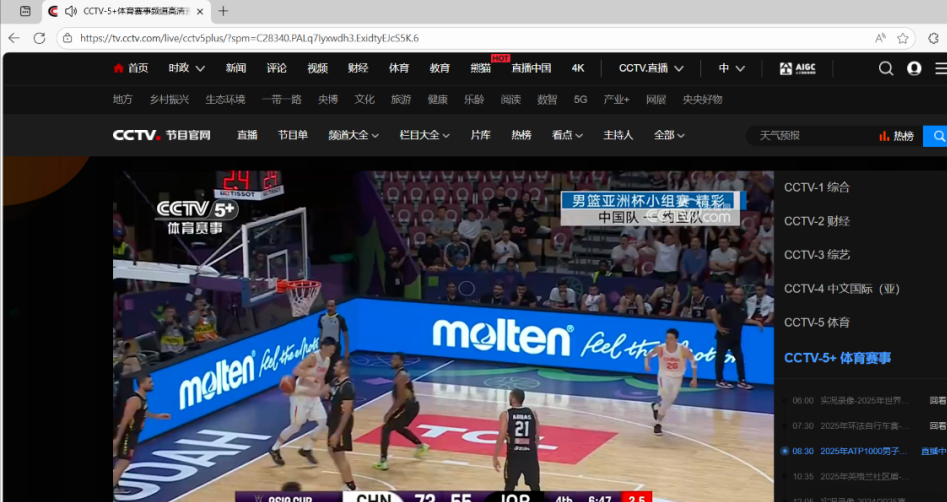Open the AIGC logo link
The height and width of the screenshot is (502, 947).
797,68
